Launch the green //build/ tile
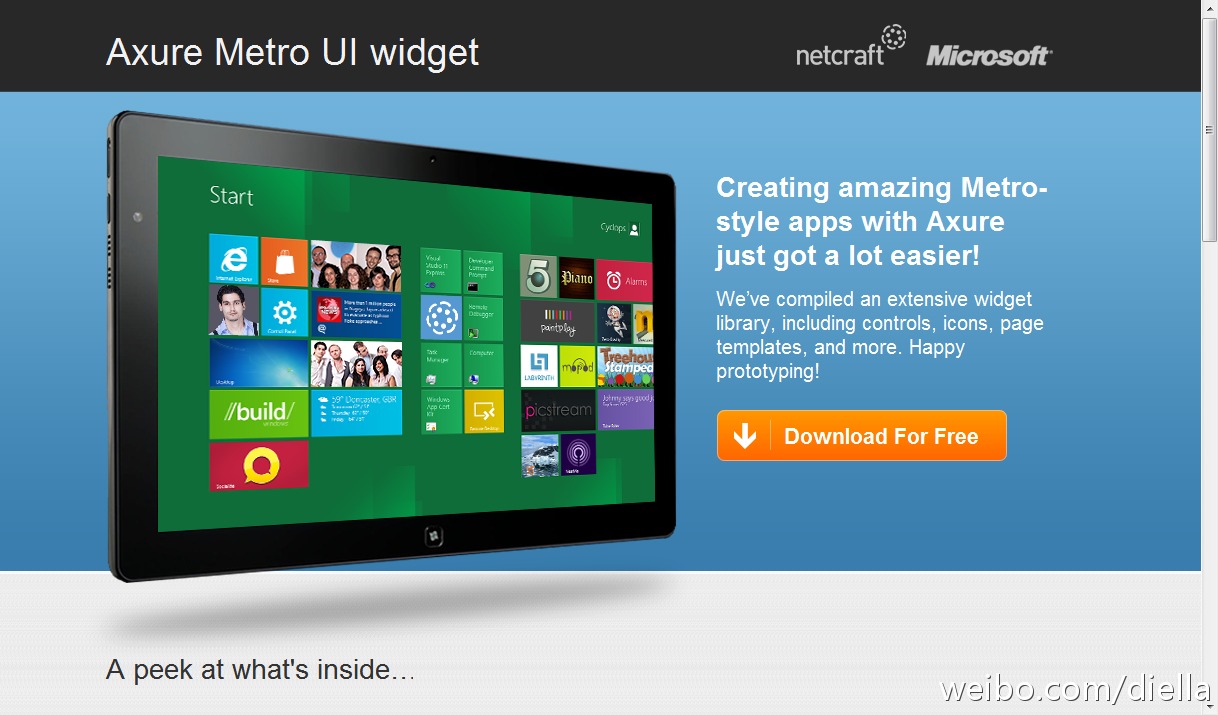This screenshot has height=715, width=1218. [259, 414]
